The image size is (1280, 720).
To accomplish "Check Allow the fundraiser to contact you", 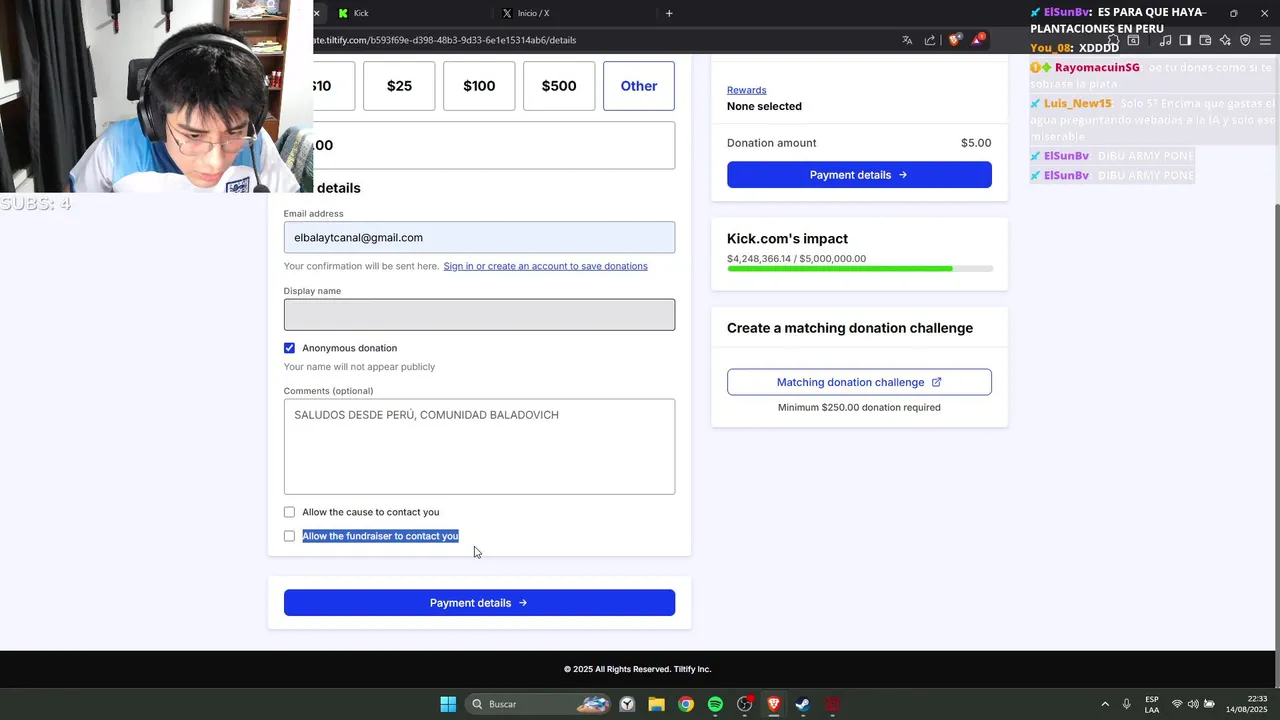I will [289, 536].
